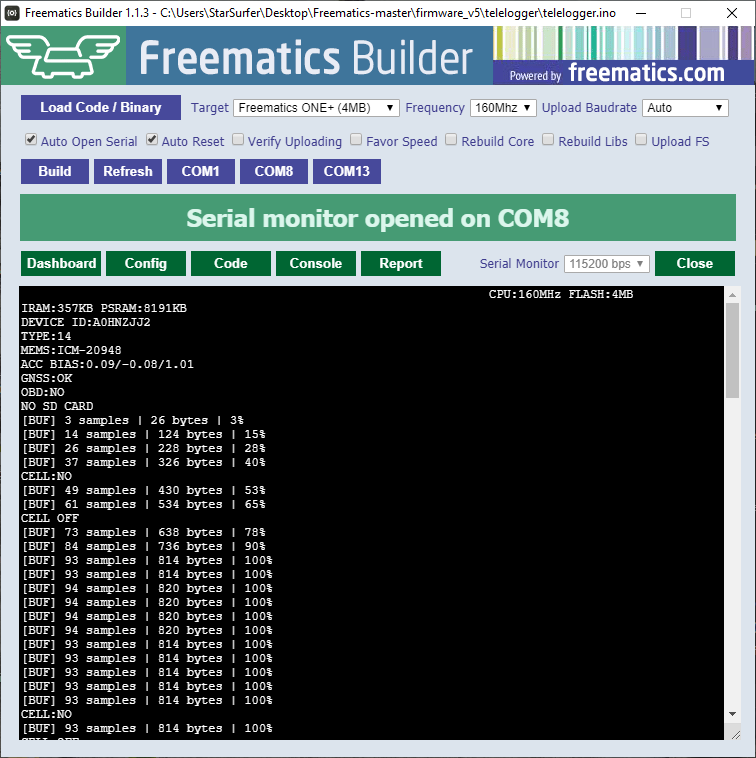Click the Refresh button
The width and height of the screenshot is (756, 758).
pos(128,171)
